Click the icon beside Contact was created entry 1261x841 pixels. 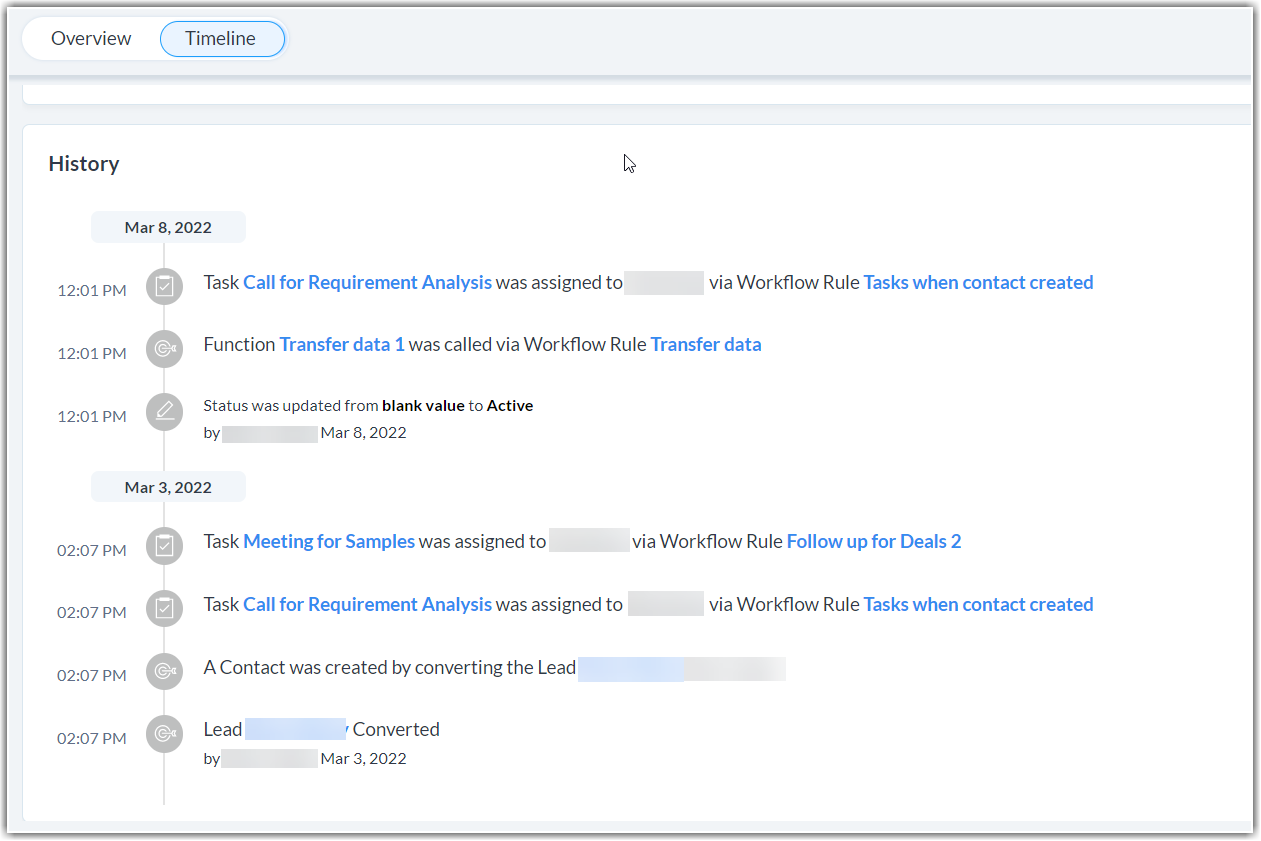[x=164, y=671]
